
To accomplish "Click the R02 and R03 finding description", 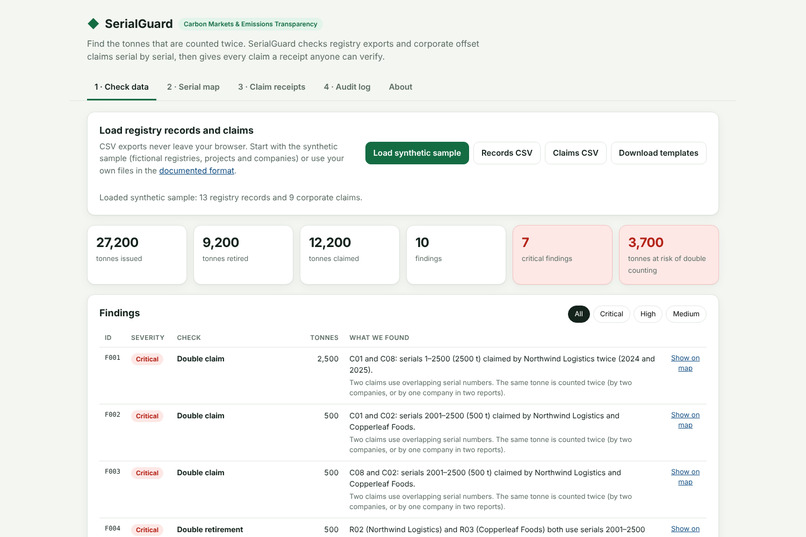I will pos(497,529).
